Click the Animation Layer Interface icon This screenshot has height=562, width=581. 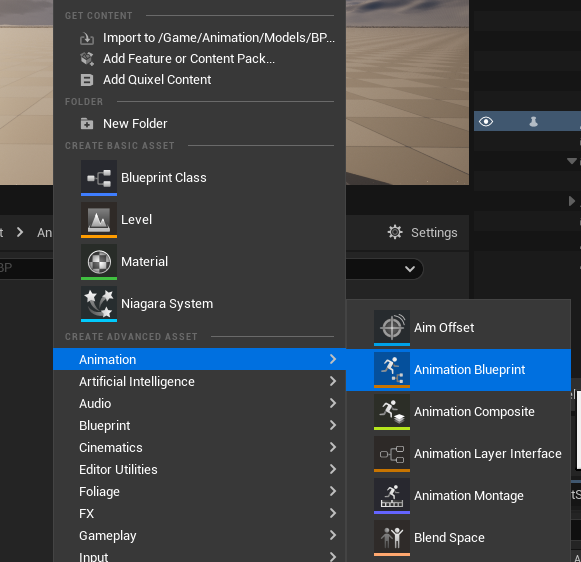pos(392,453)
